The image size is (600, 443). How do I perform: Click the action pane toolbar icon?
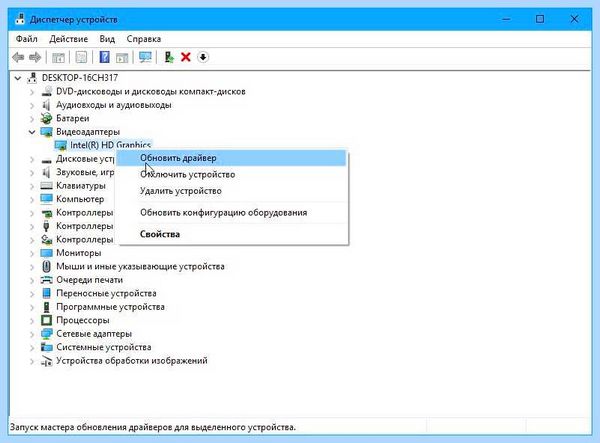click(x=122, y=57)
